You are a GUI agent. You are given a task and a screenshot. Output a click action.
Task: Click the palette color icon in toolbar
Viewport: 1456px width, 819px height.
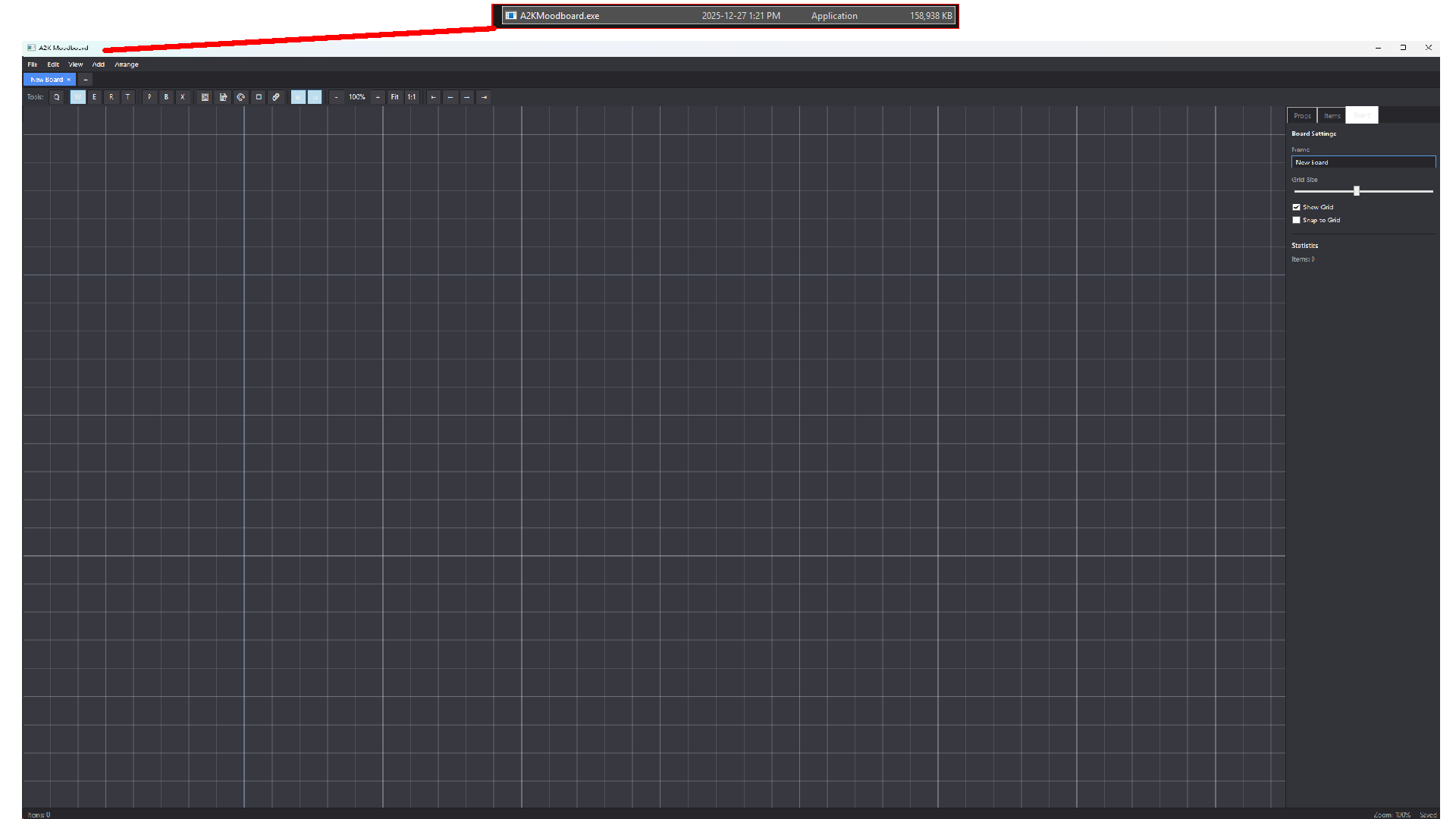[x=240, y=97]
